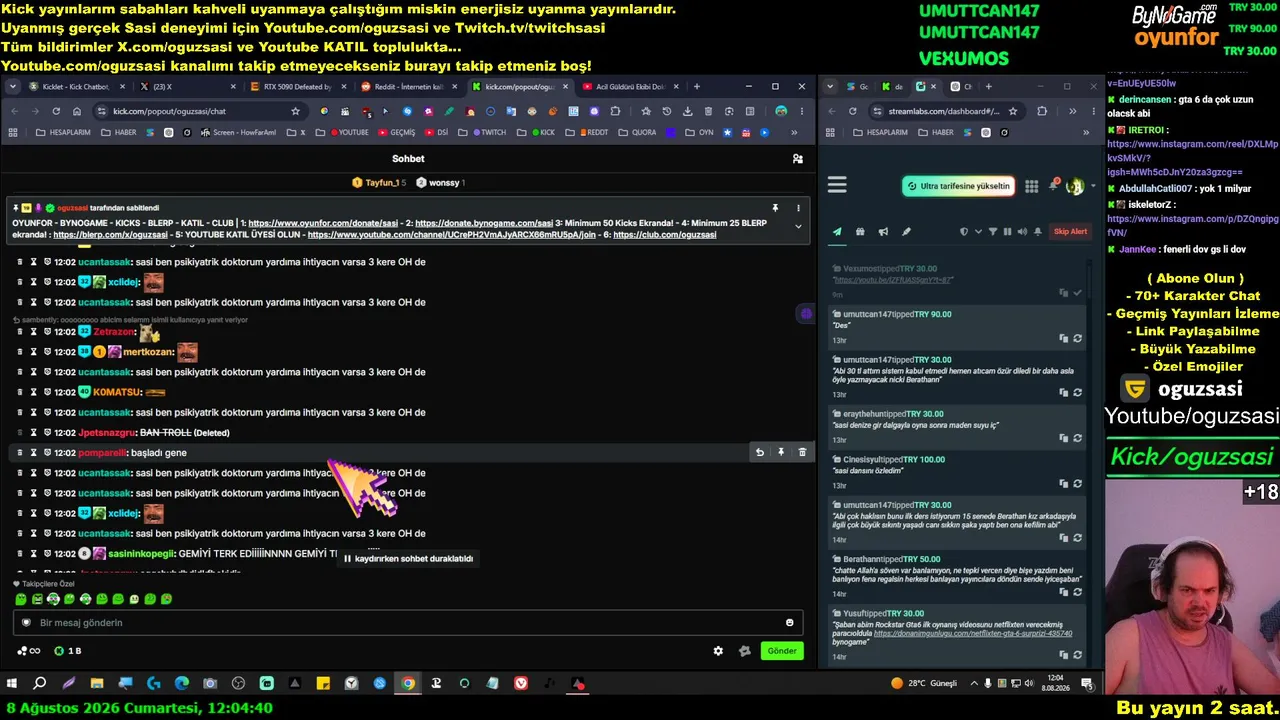Open Chrome menu in the Kick browser window
Image resolution: width=1280 pixels, height=720 pixels.
(801, 111)
